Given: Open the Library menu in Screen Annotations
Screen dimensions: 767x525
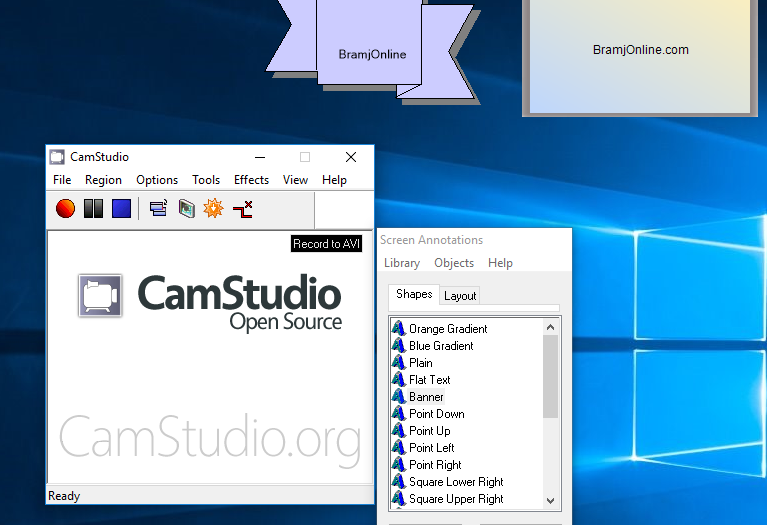Looking at the screenshot, I should pos(402,263).
